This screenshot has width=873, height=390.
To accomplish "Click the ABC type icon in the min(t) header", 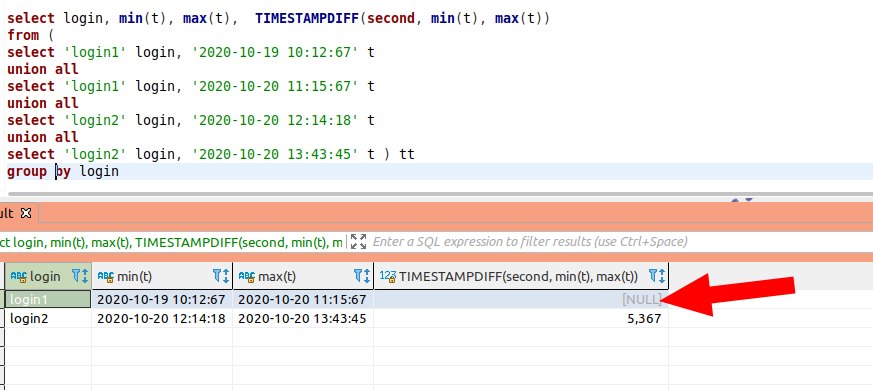I will [106, 276].
